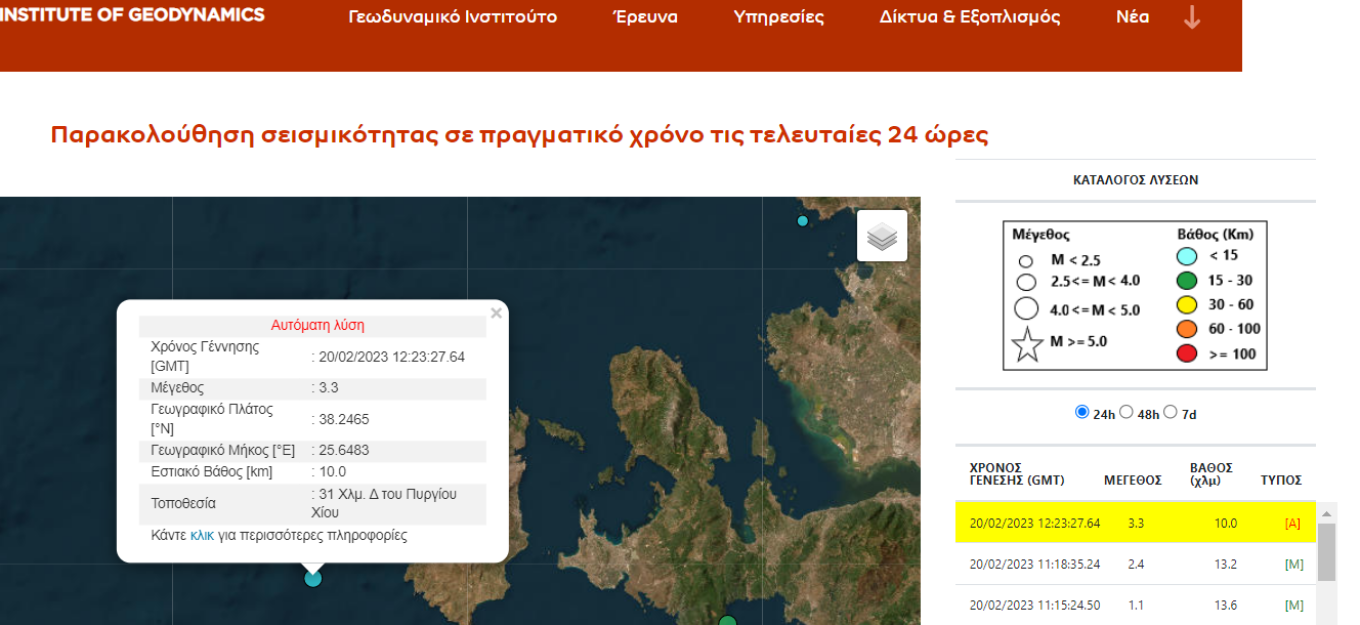
Task: Click the red >= 100 depth legend circle
Action: (1187, 353)
